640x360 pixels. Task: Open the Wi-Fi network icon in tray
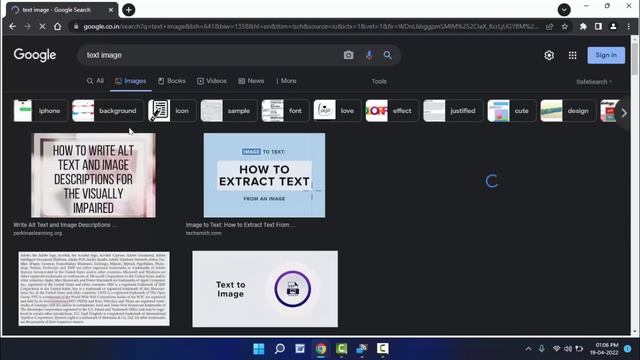[556, 349]
